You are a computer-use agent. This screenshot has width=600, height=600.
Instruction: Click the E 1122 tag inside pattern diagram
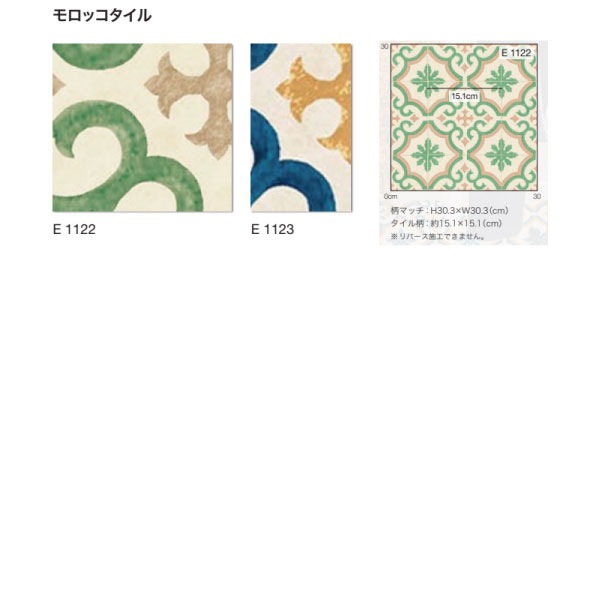click(516, 52)
